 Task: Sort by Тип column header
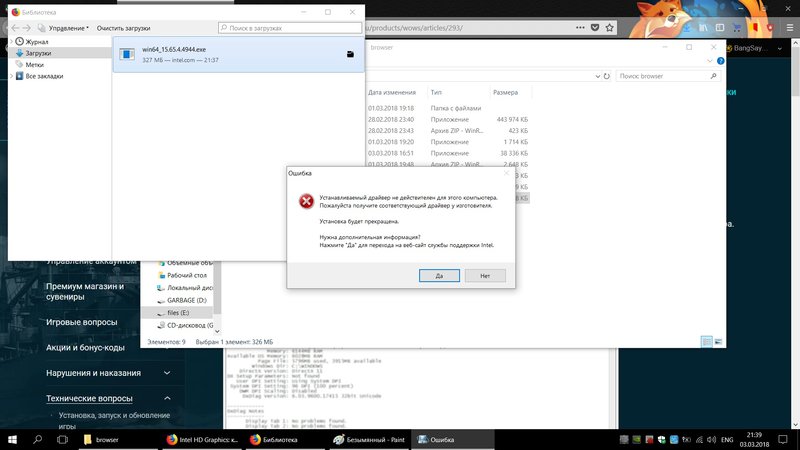coord(436,92)
